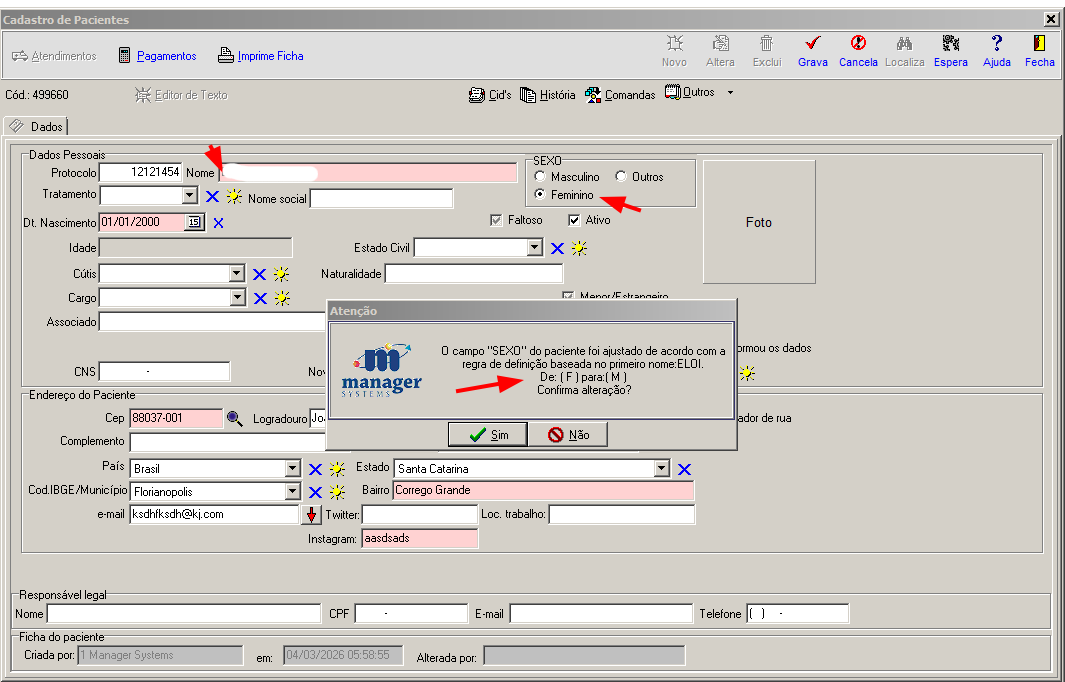This screenshot has width=1065, height=682.
Task: Click the Grava save icon
Action: coord(812,44)
